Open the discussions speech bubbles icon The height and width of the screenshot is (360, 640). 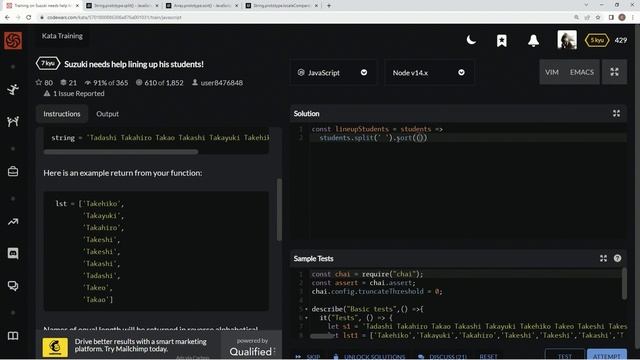pos(13,286)
